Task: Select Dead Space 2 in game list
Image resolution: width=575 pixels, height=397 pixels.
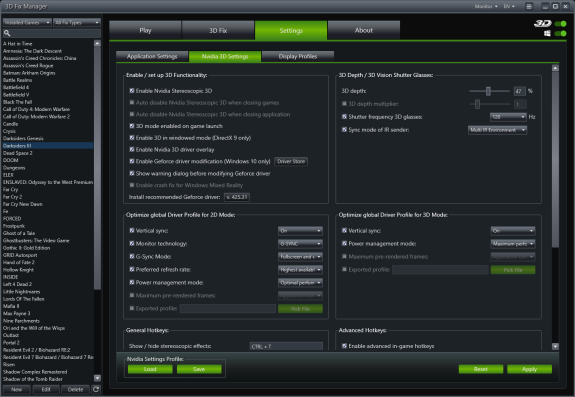Action: 18,153
